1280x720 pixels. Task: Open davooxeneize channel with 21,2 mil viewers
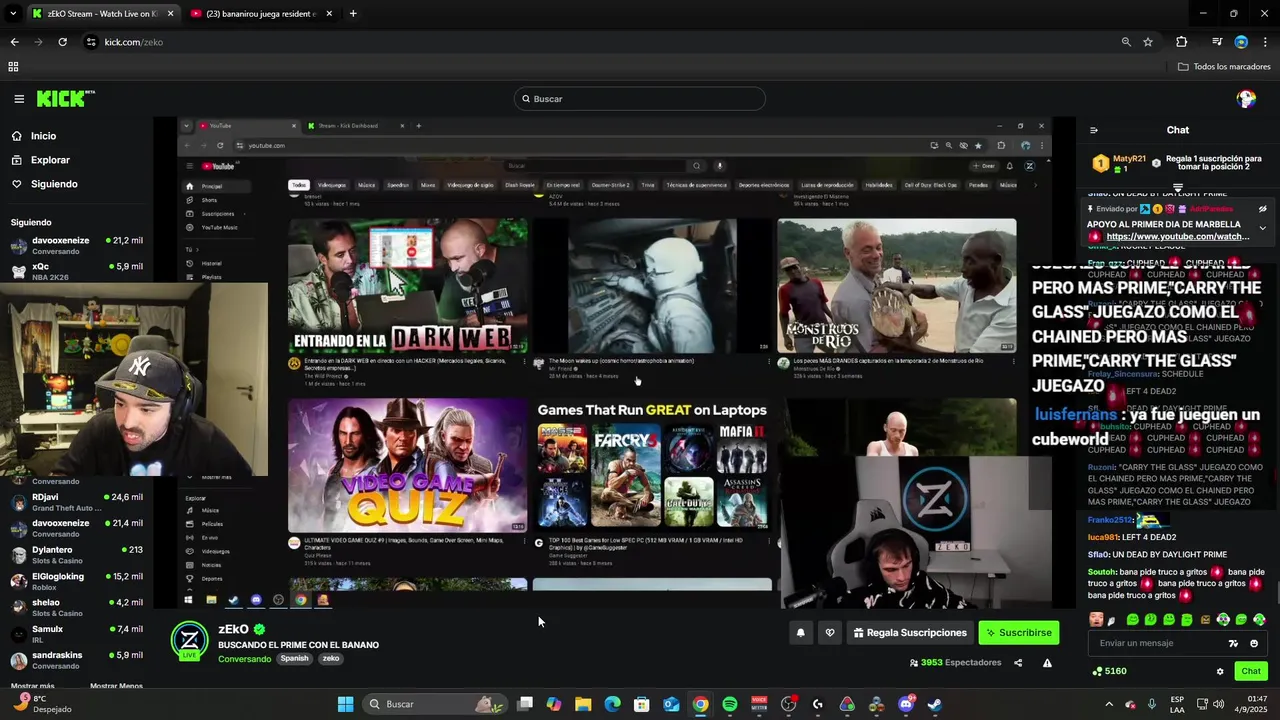(x=76, y=245)
